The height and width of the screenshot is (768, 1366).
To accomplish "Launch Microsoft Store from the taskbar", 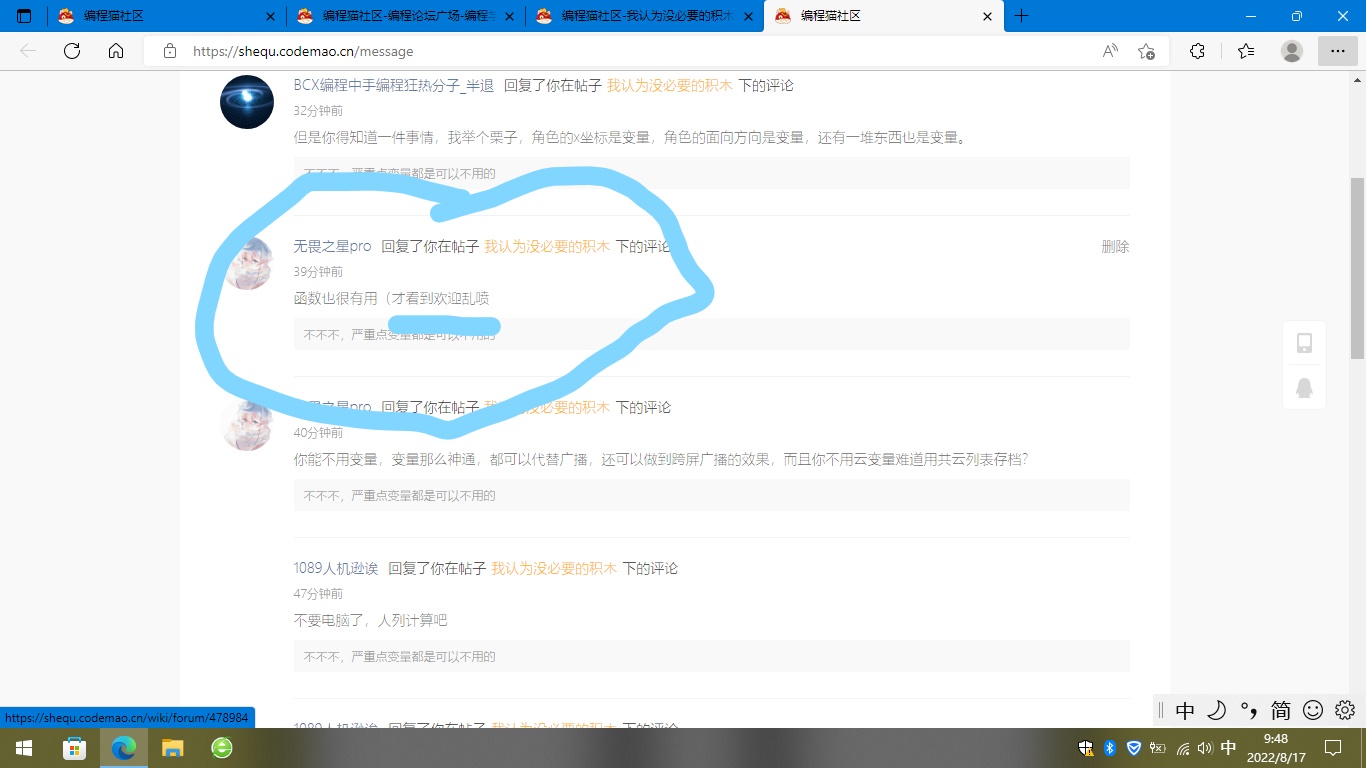I will tap(74, 748).
